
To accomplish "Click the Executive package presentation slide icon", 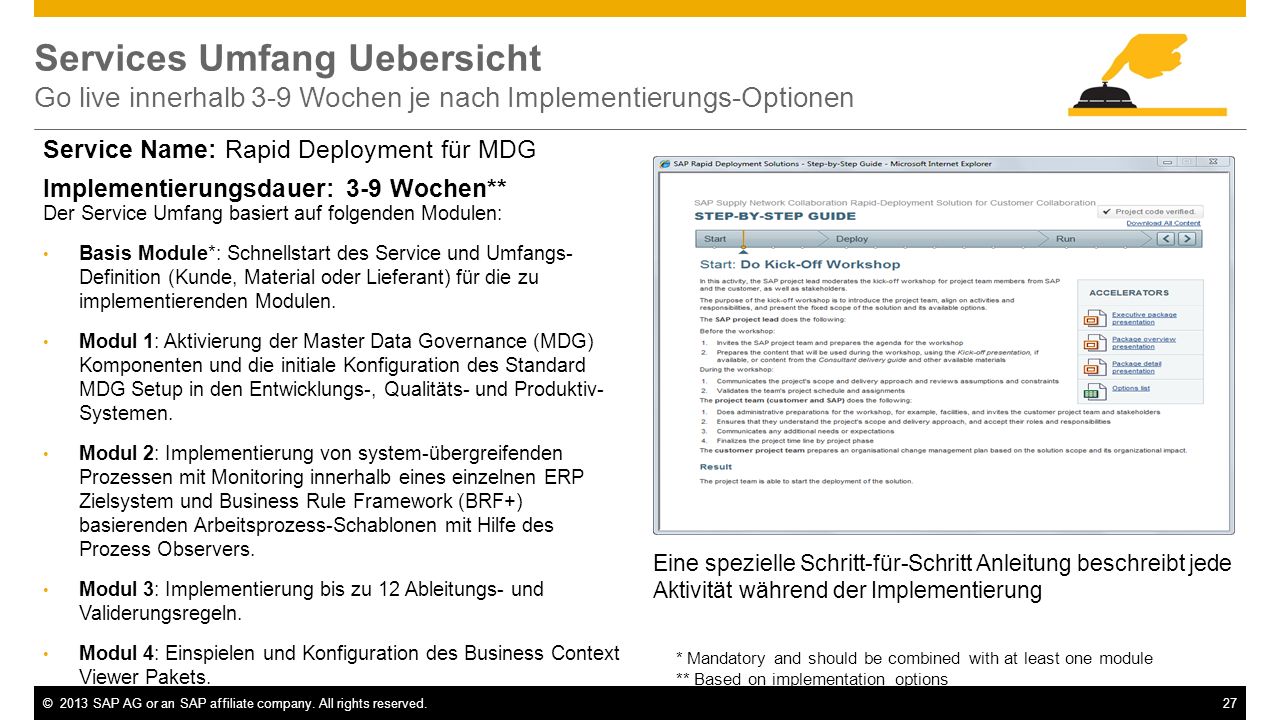I will tap(1095, 319).
